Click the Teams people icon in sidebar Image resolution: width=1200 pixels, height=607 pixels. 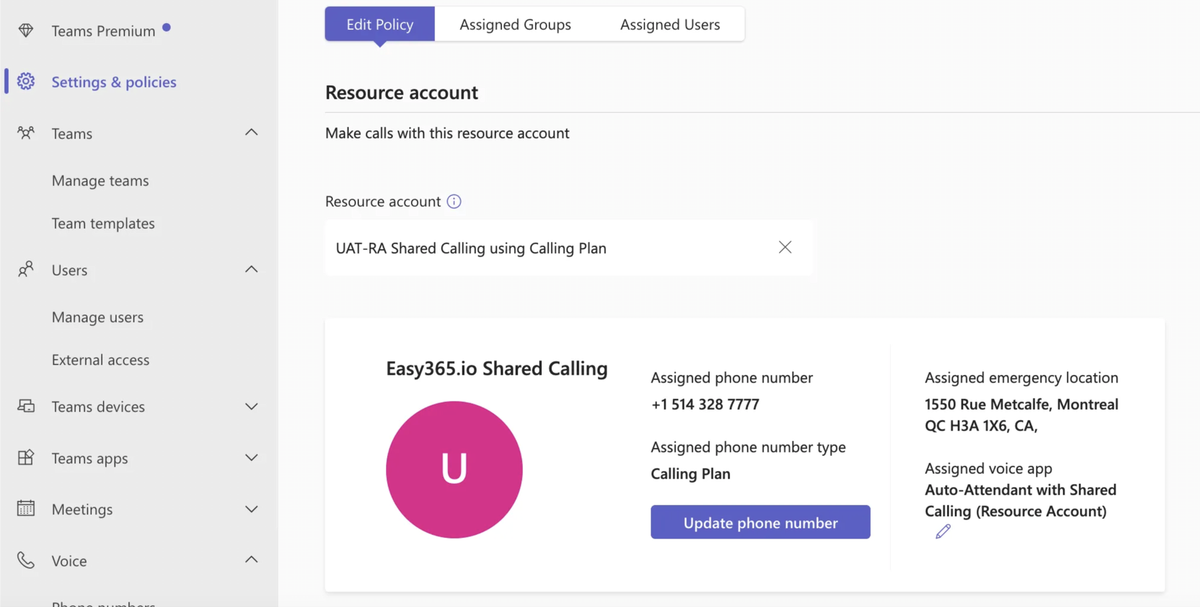pos(25,133)
